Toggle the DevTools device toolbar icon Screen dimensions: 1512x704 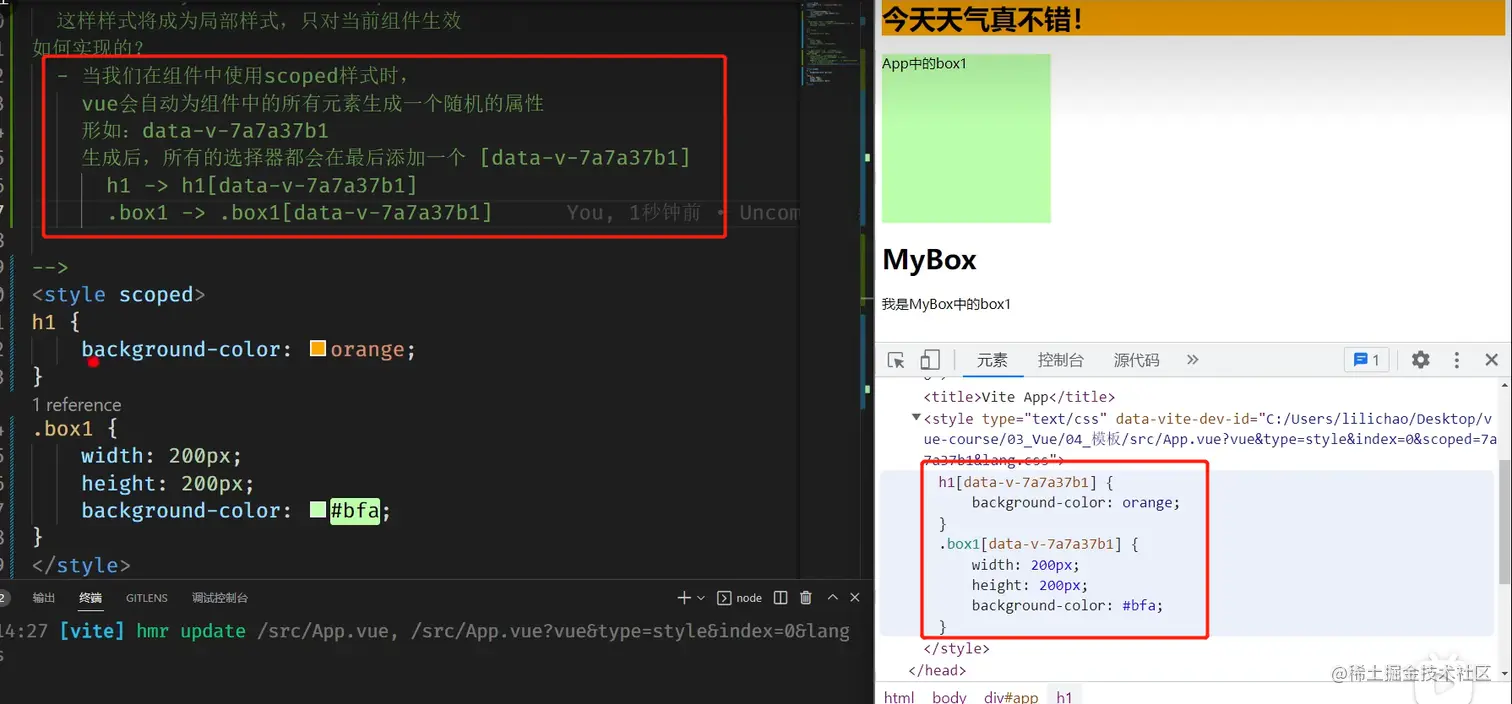click(930, 360)
